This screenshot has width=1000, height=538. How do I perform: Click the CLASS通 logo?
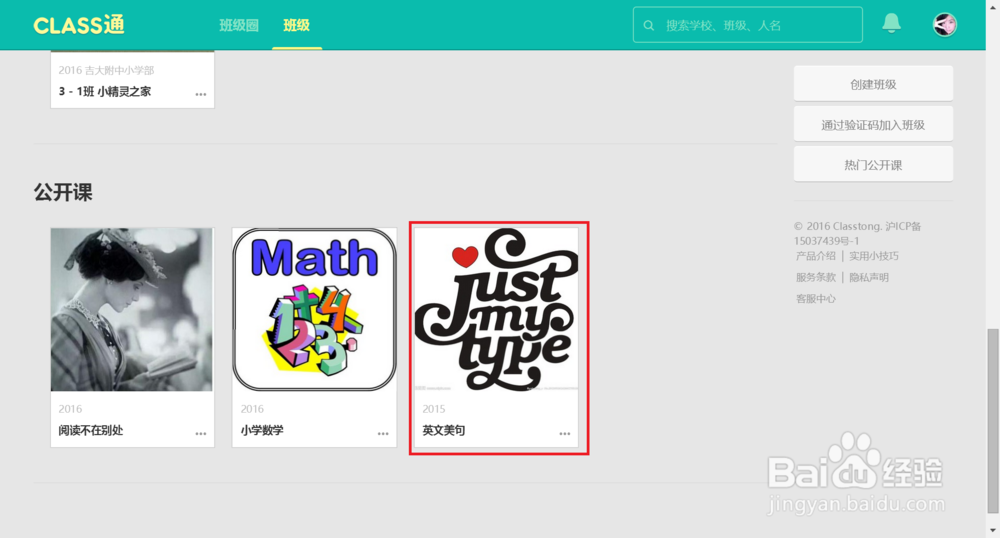(79, 25)
